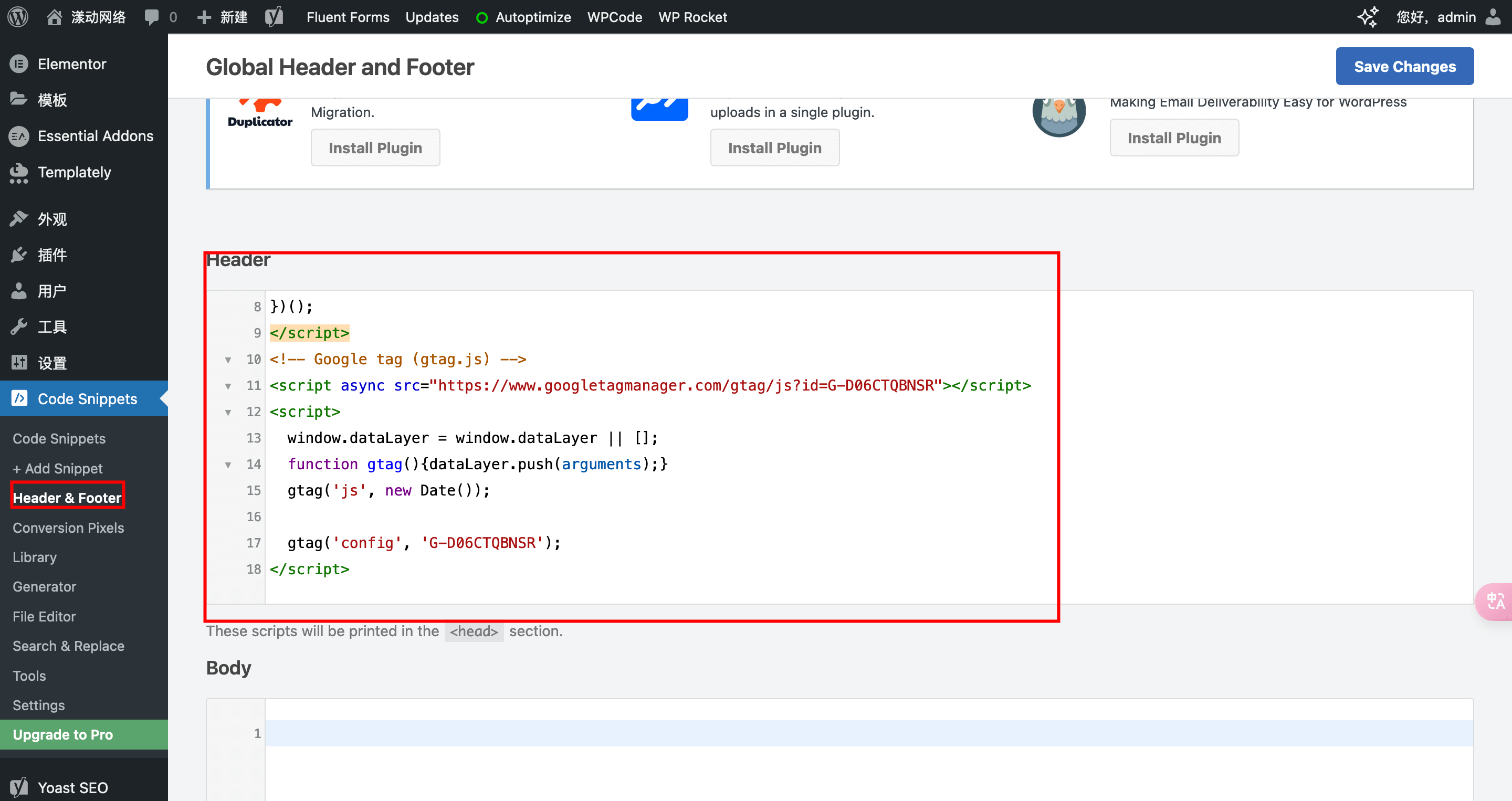
Task: Click the 模板 folder icon
Action: (19, 99)
